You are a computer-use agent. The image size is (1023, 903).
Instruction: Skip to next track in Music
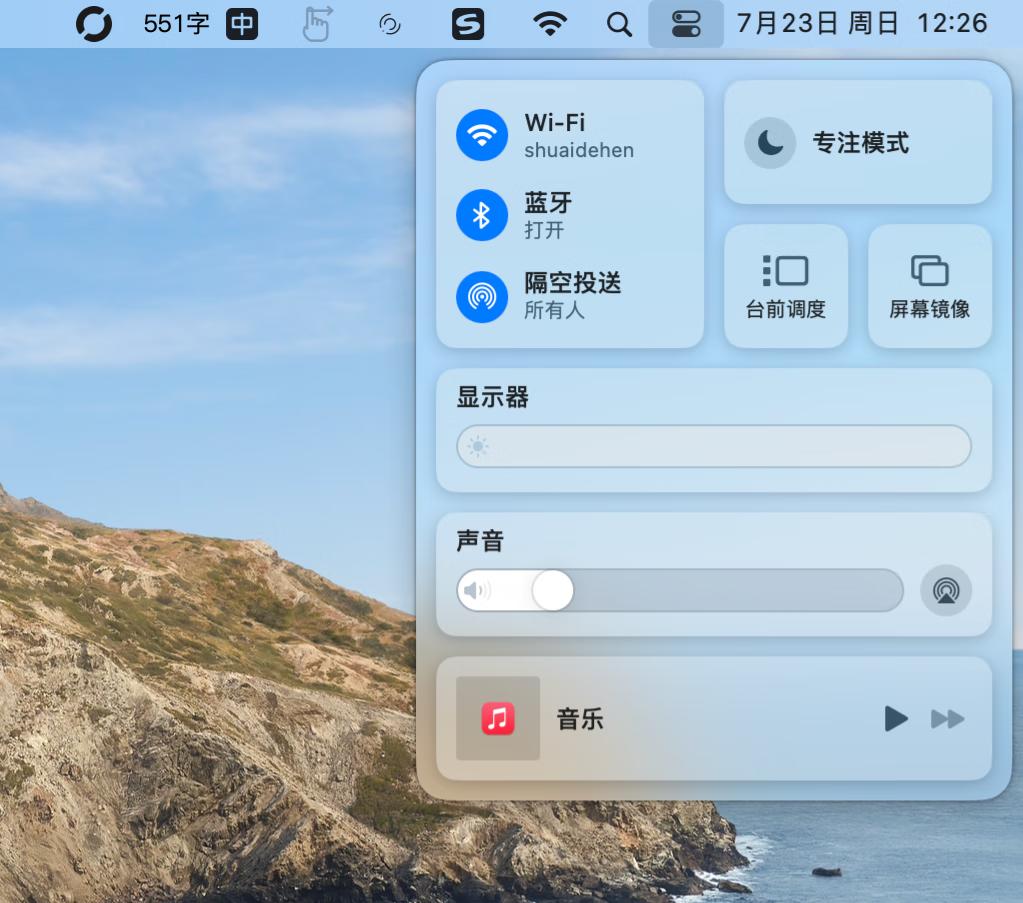coord(946,718)
